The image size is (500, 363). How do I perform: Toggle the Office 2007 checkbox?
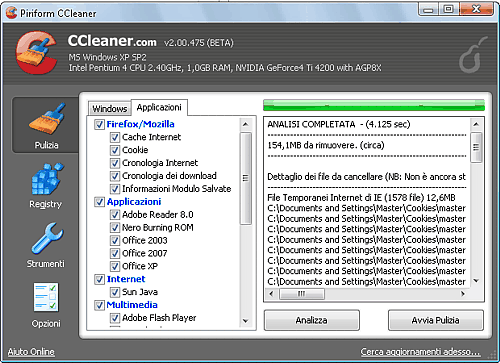pyautogui.click(x=115, y=253)
